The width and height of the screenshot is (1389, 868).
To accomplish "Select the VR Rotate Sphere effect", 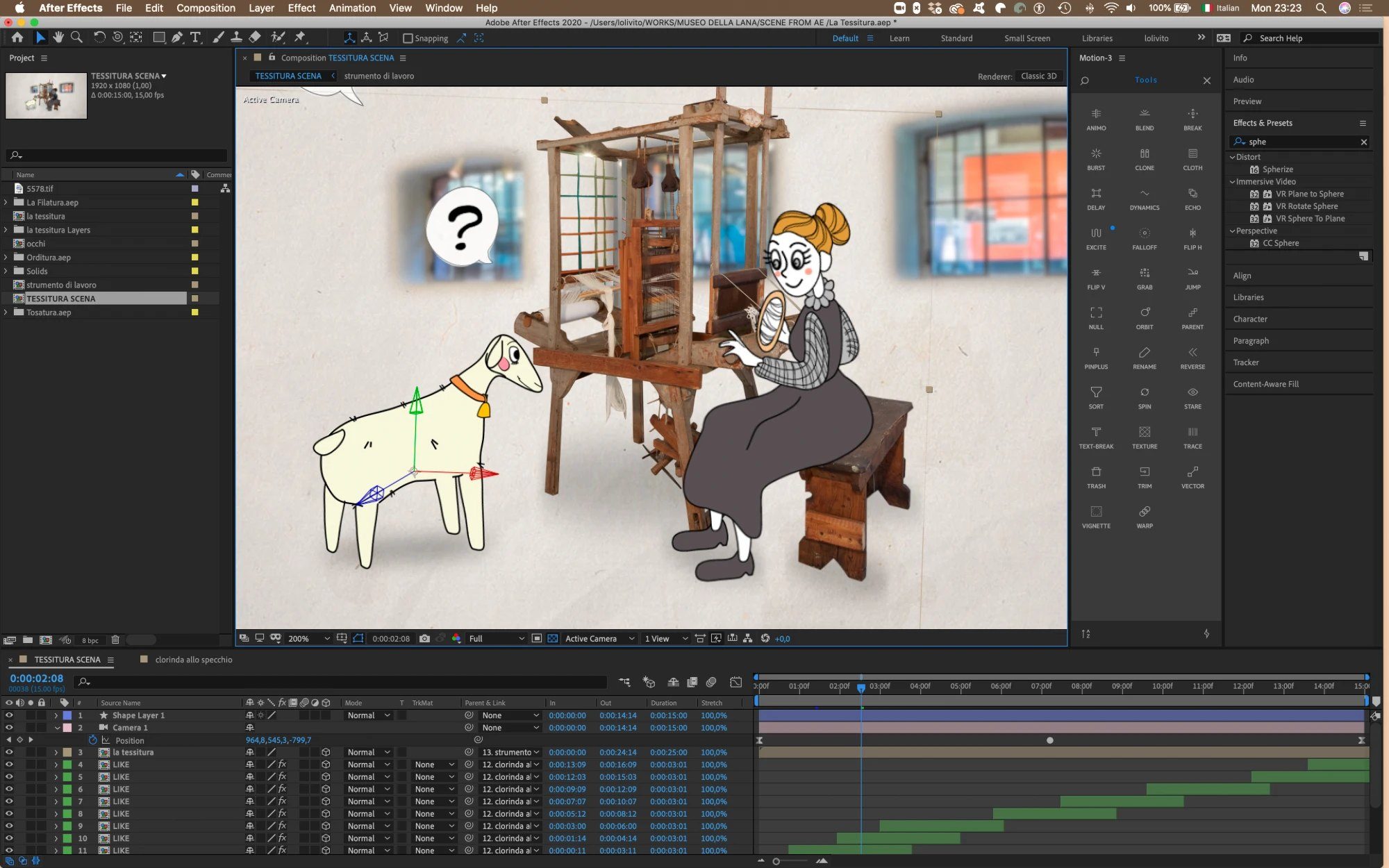I will point(1306,206).
